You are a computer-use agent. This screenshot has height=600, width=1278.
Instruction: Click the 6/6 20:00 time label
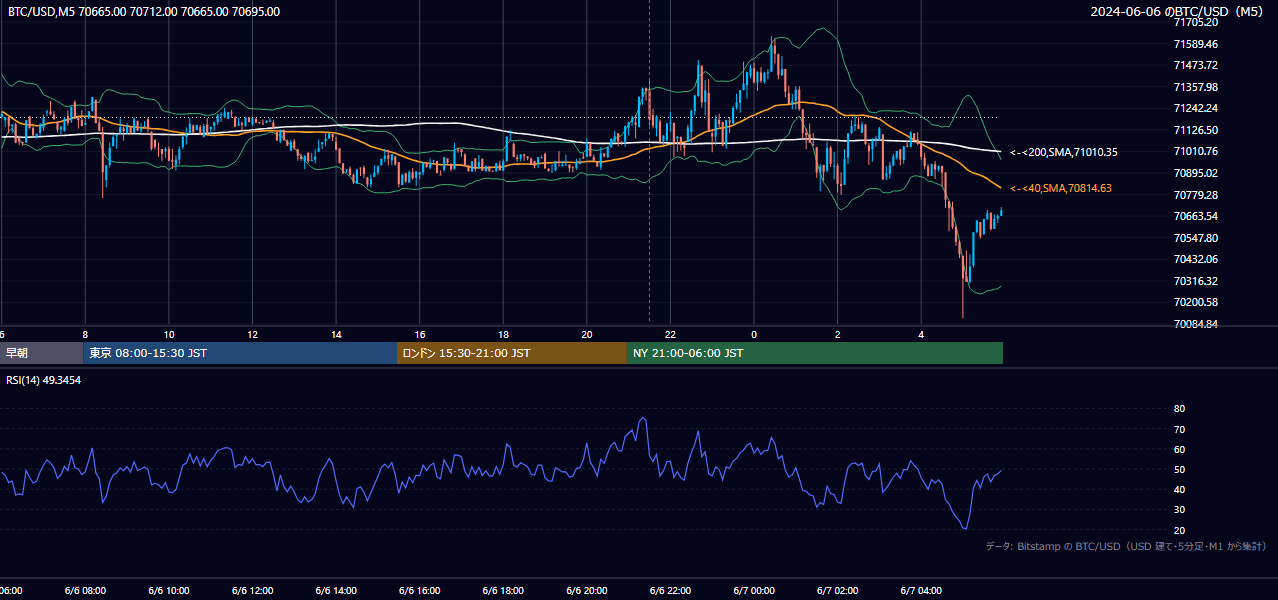(586, 591)
